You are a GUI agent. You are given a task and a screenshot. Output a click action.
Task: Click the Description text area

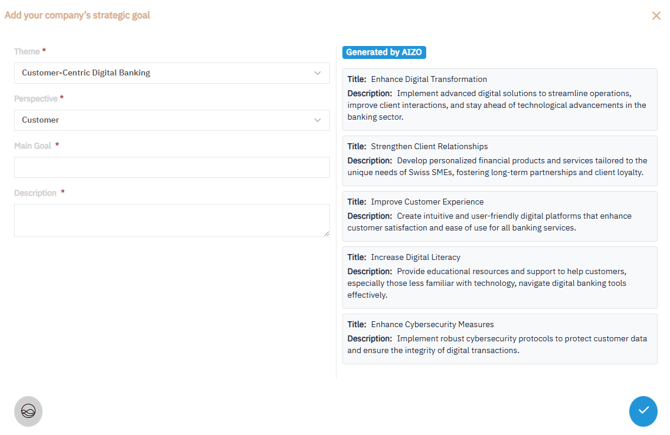pos(171,220)
